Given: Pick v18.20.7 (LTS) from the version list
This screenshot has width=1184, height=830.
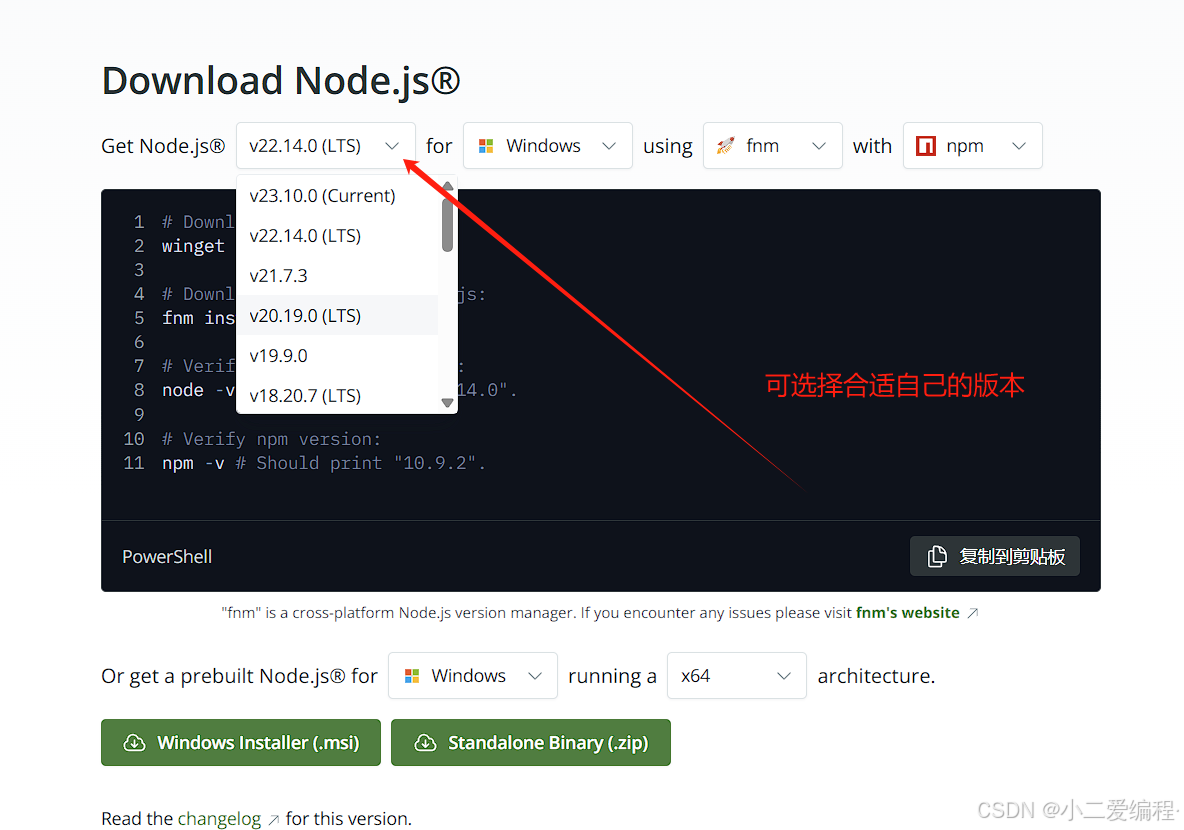Looking at the screenshot, I should pyautogui.click(x=338, y=395).
